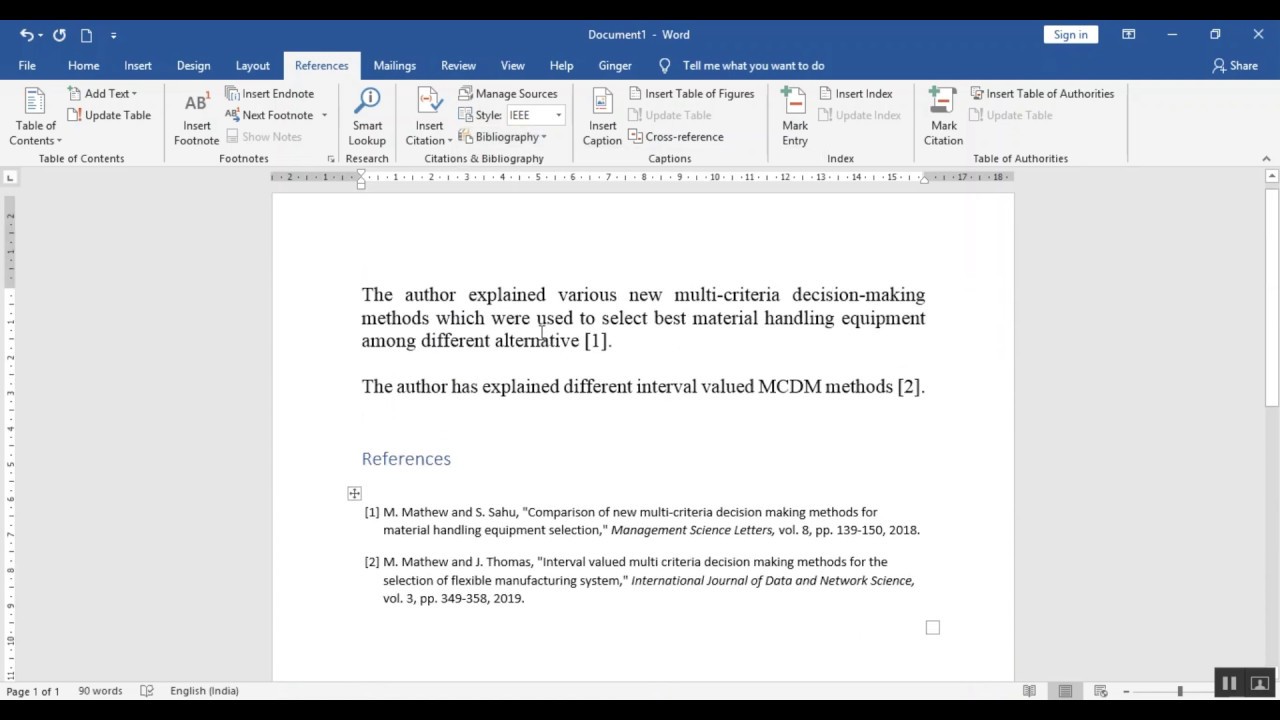
Task: Click Next Footnote button
Action: (x=269, y=115)
